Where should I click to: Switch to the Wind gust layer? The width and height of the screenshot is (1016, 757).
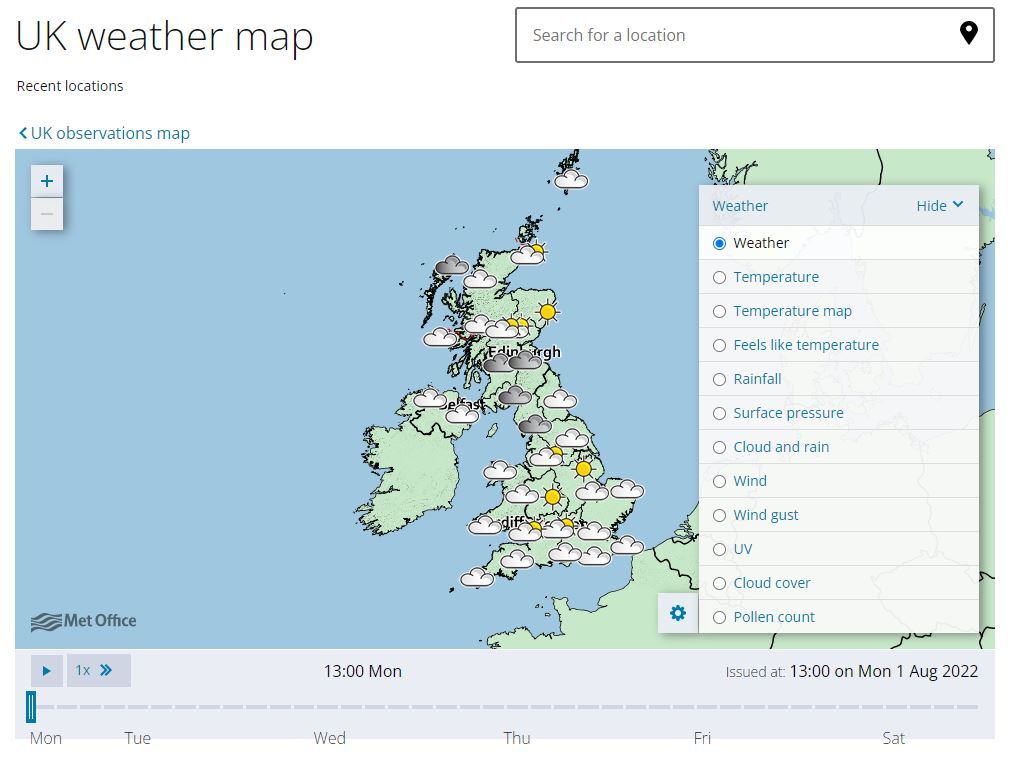tap(719, 515)
